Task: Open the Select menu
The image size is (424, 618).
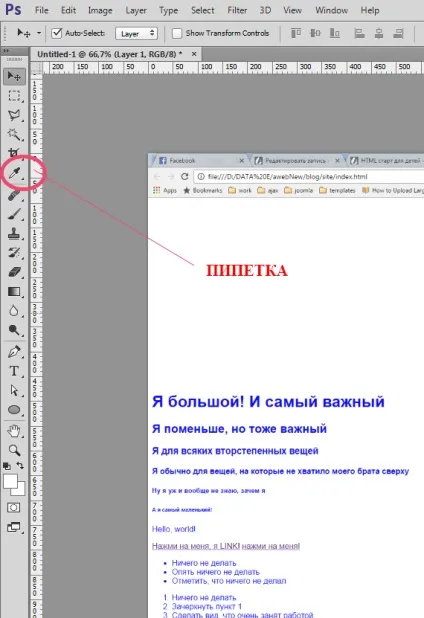Action: pyautogui.click(x=203, y=10)
